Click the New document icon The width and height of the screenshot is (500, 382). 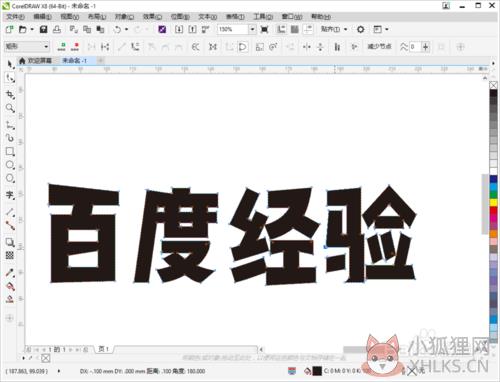pos(9,30)
